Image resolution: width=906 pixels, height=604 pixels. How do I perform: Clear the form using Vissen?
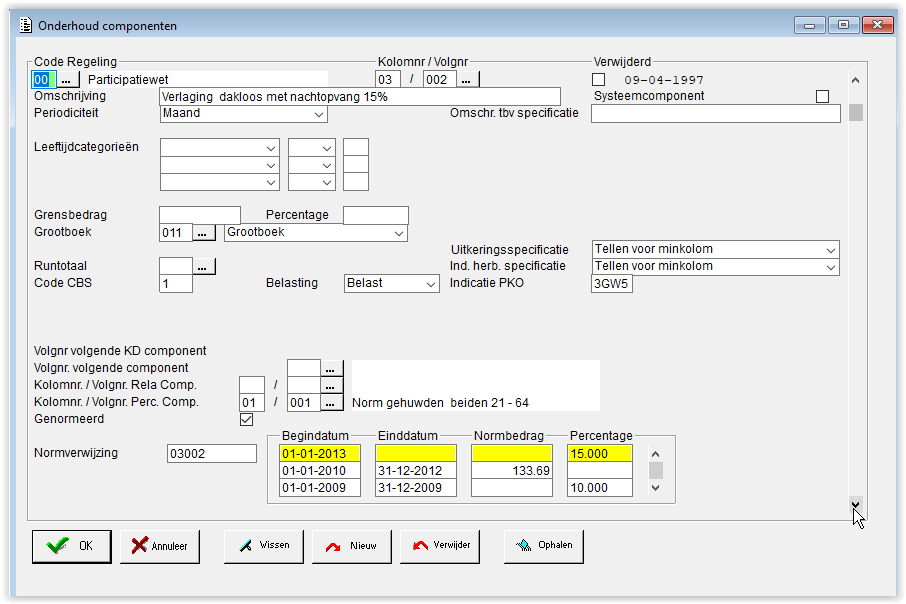pyautogui.click(x=263, y=546)
